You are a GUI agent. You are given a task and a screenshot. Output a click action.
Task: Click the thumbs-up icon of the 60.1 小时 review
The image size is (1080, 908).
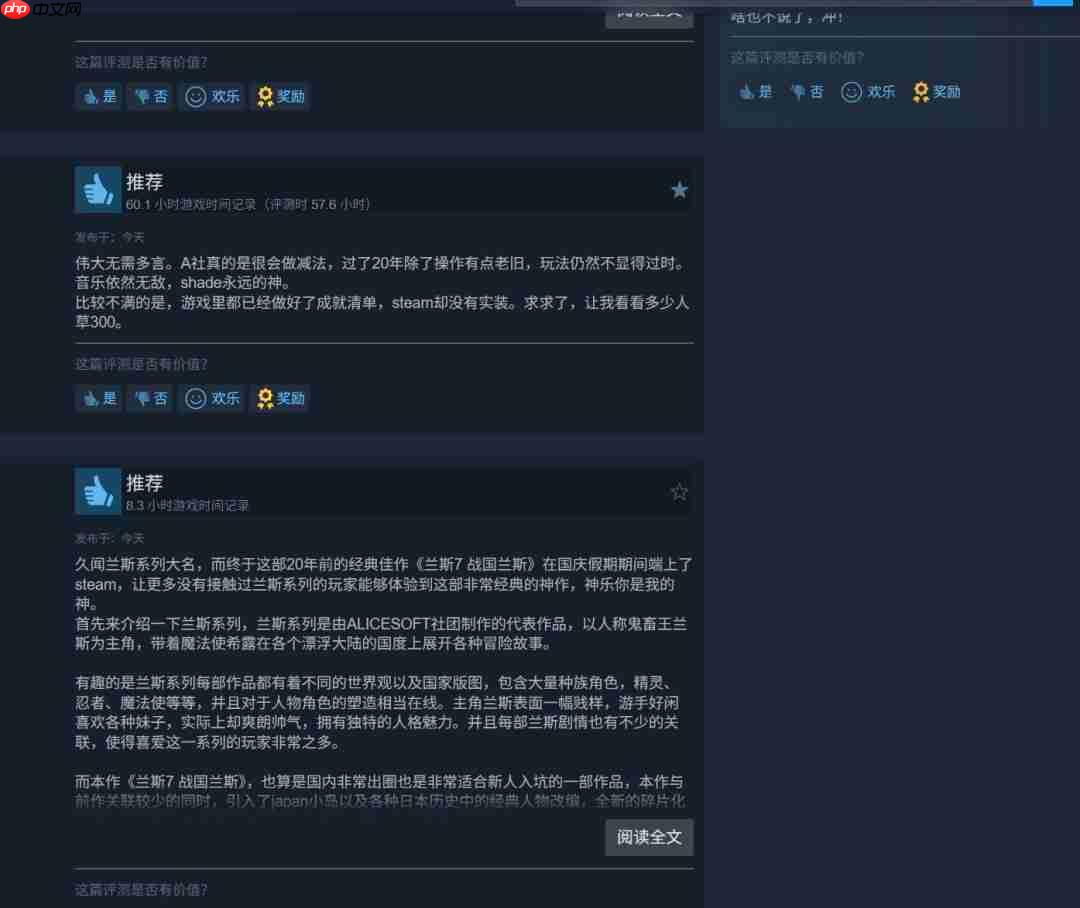pos(98,189)
